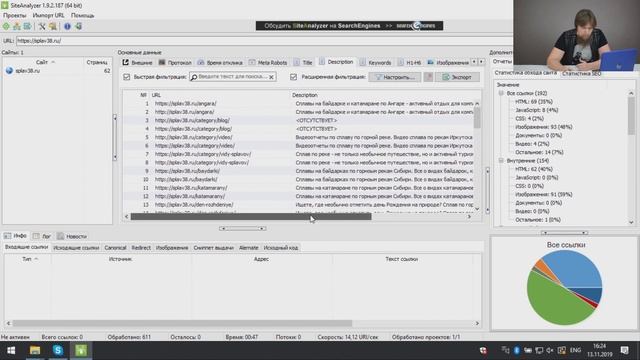Switch to the H1-H6 tab
This screenshot has width=640, height=360.
click(409, 62)
